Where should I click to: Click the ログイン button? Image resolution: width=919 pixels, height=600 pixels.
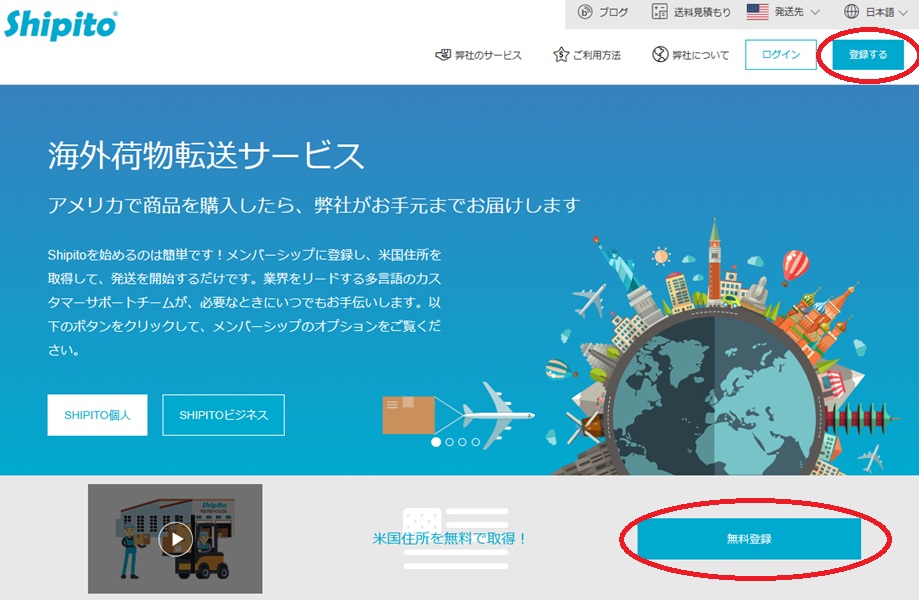point(780,55)
